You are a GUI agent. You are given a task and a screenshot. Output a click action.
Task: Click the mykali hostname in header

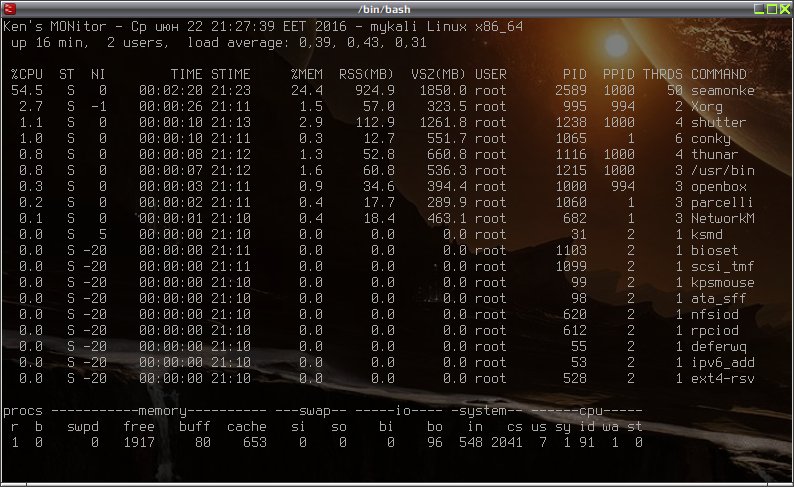pos(393,26)
